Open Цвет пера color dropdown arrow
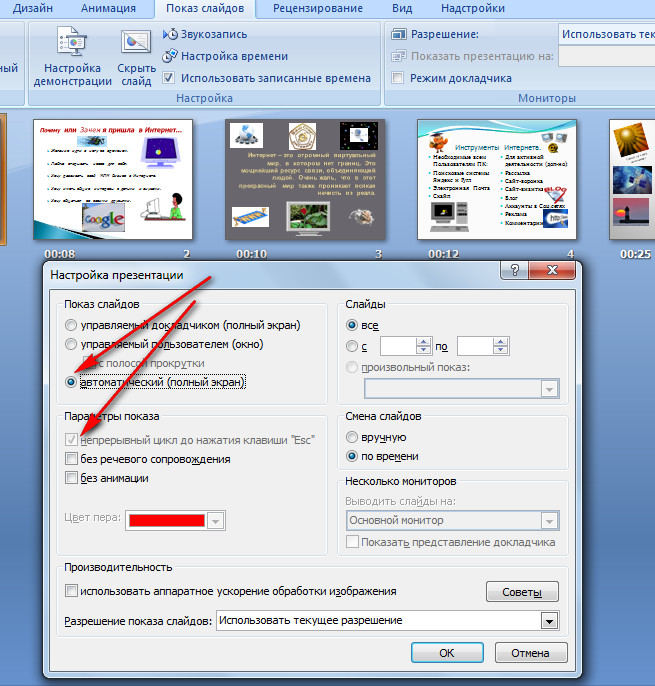 (x=215, y=521)
